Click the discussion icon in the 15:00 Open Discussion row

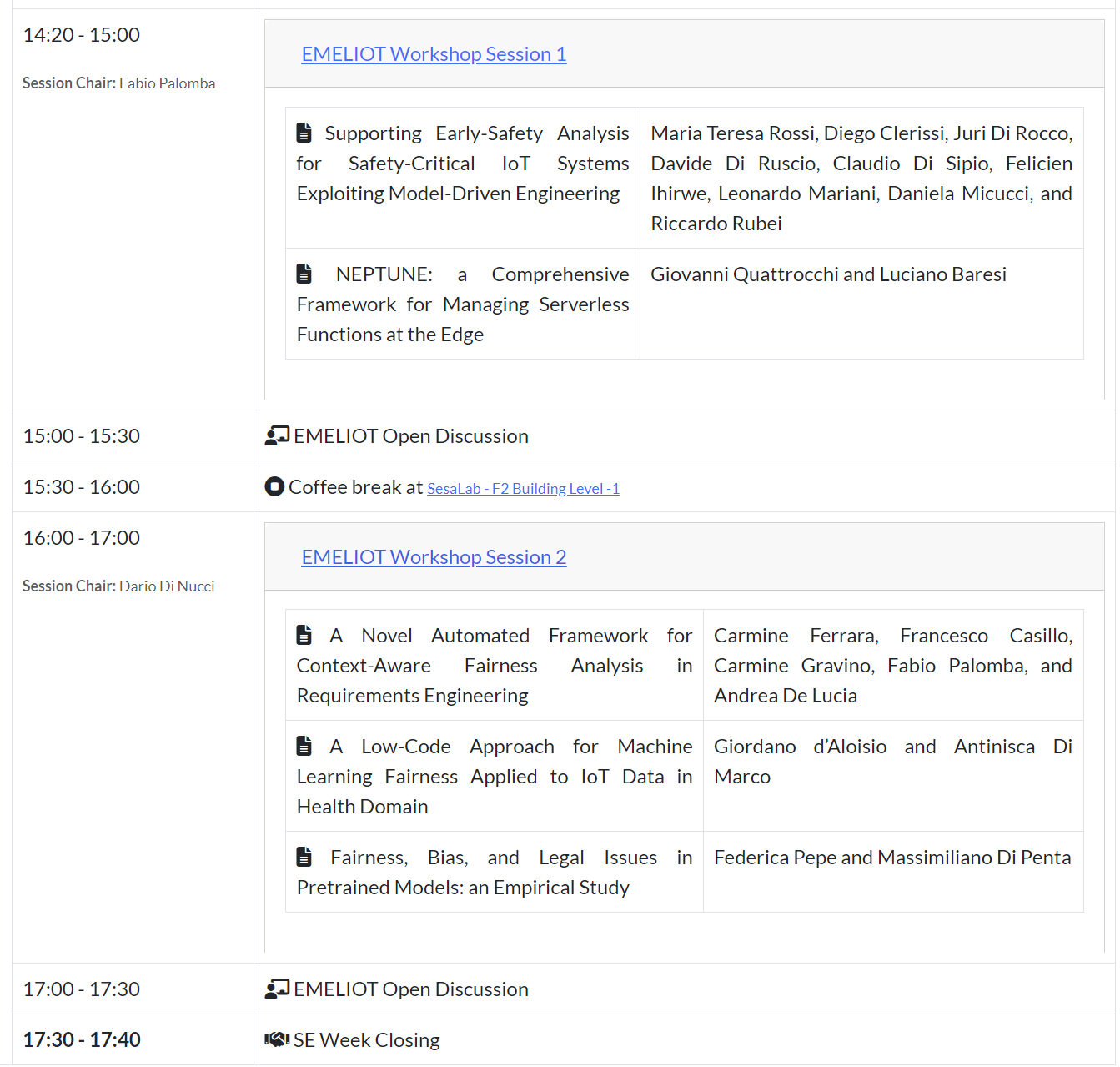(277, 436)
